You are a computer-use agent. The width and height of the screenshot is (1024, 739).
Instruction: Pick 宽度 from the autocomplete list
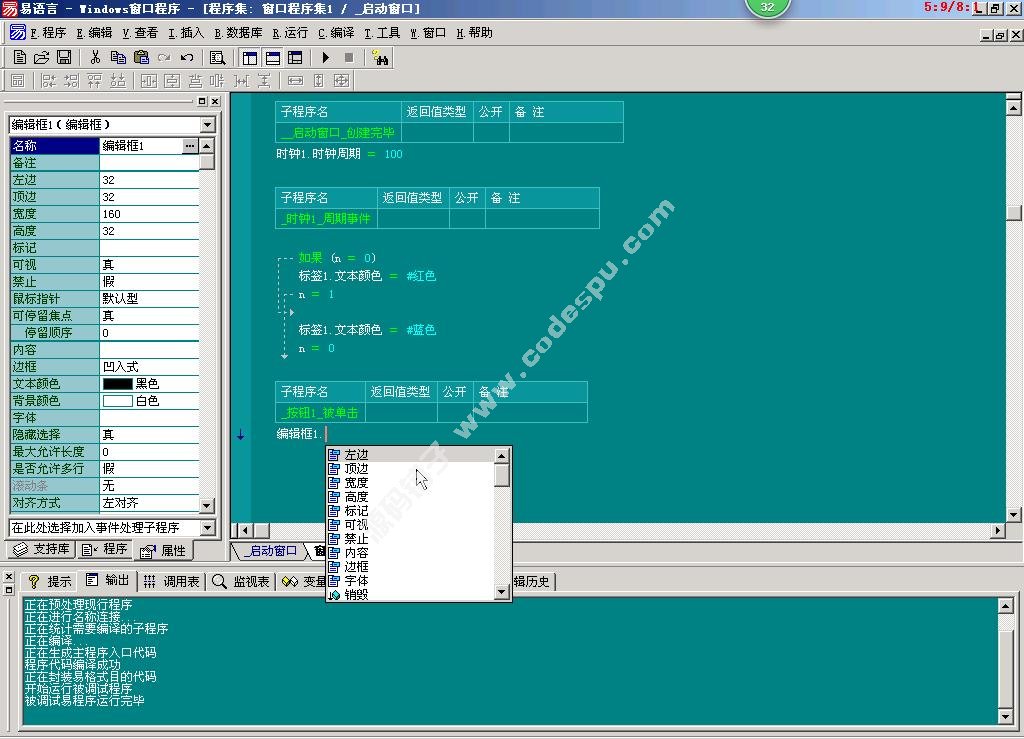tap(410, 483)
